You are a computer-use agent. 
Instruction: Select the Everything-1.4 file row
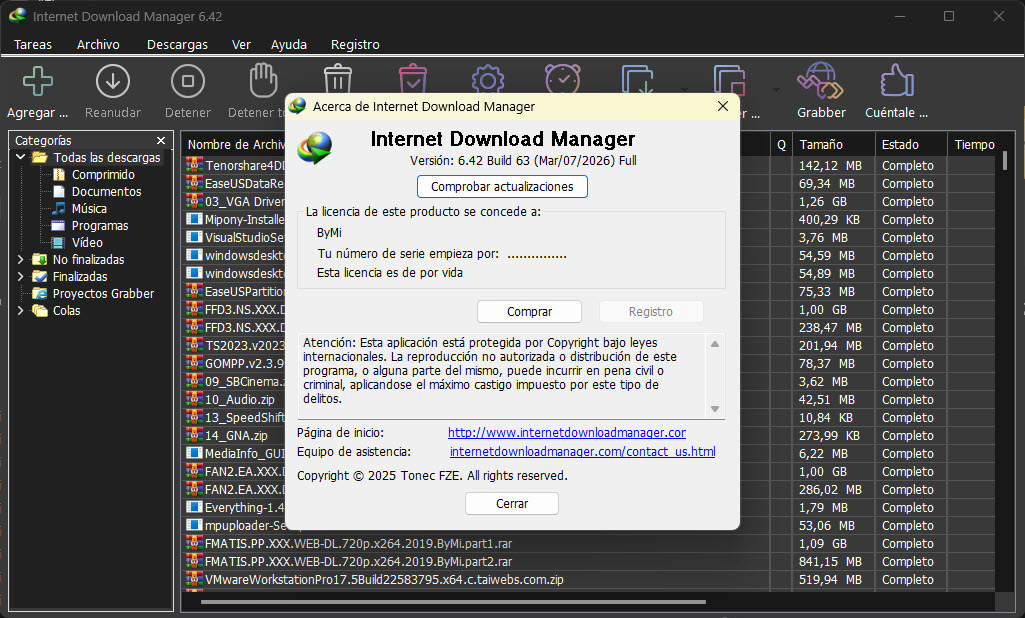click(235, 507)
